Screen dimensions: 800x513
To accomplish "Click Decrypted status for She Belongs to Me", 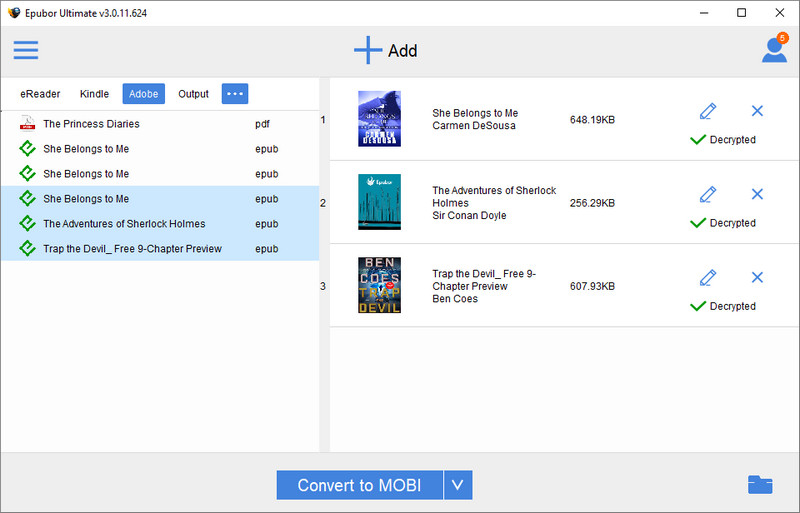I will pyautogui.click(x=722, y=139).
